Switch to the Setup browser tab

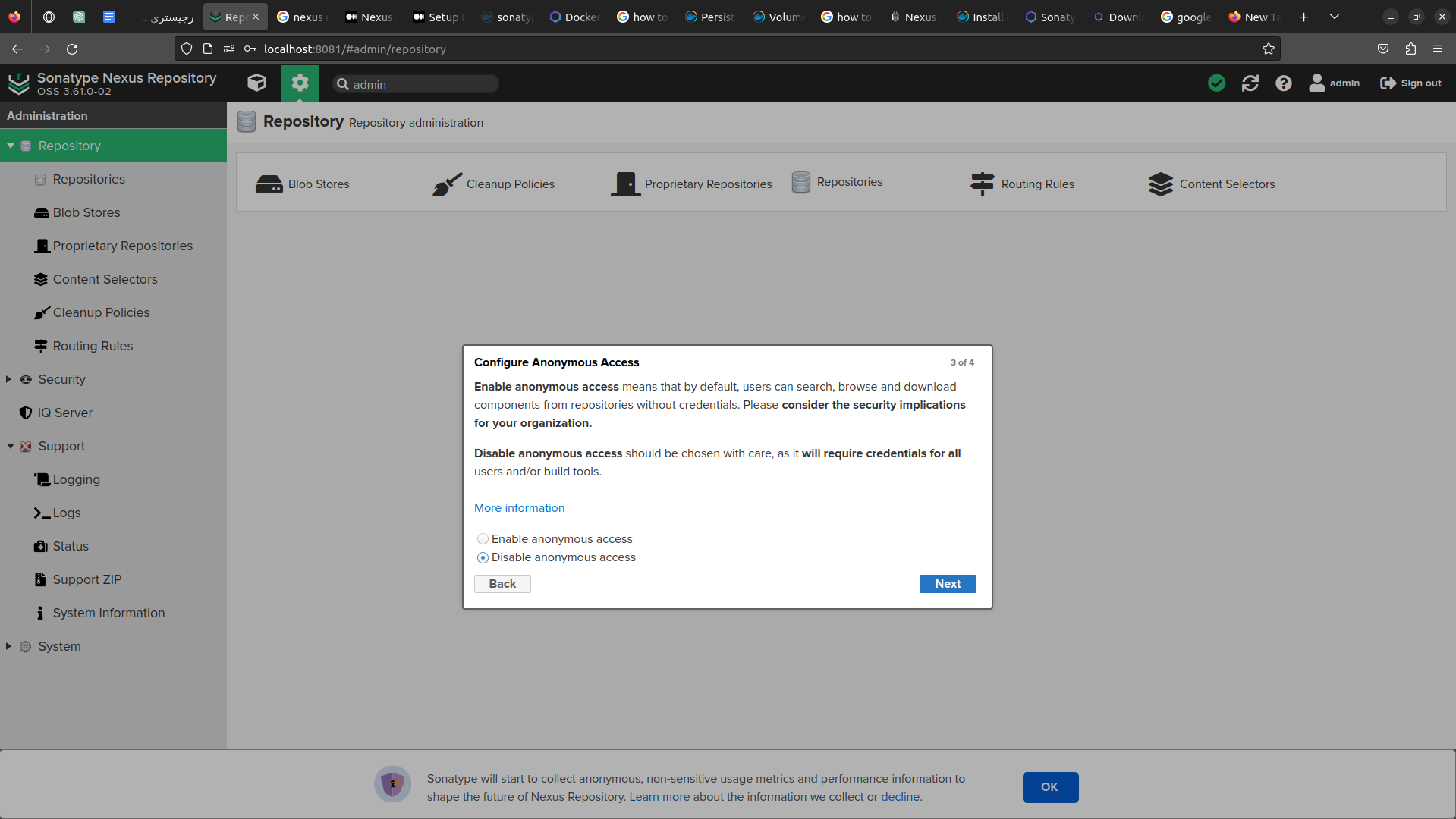(439, 17)
